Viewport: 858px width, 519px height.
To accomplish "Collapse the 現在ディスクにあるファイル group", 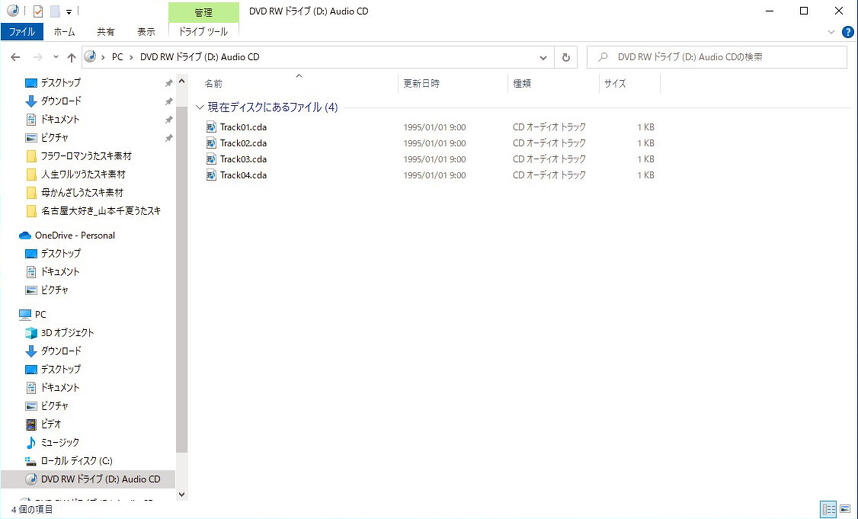I will tap(200, 107).
